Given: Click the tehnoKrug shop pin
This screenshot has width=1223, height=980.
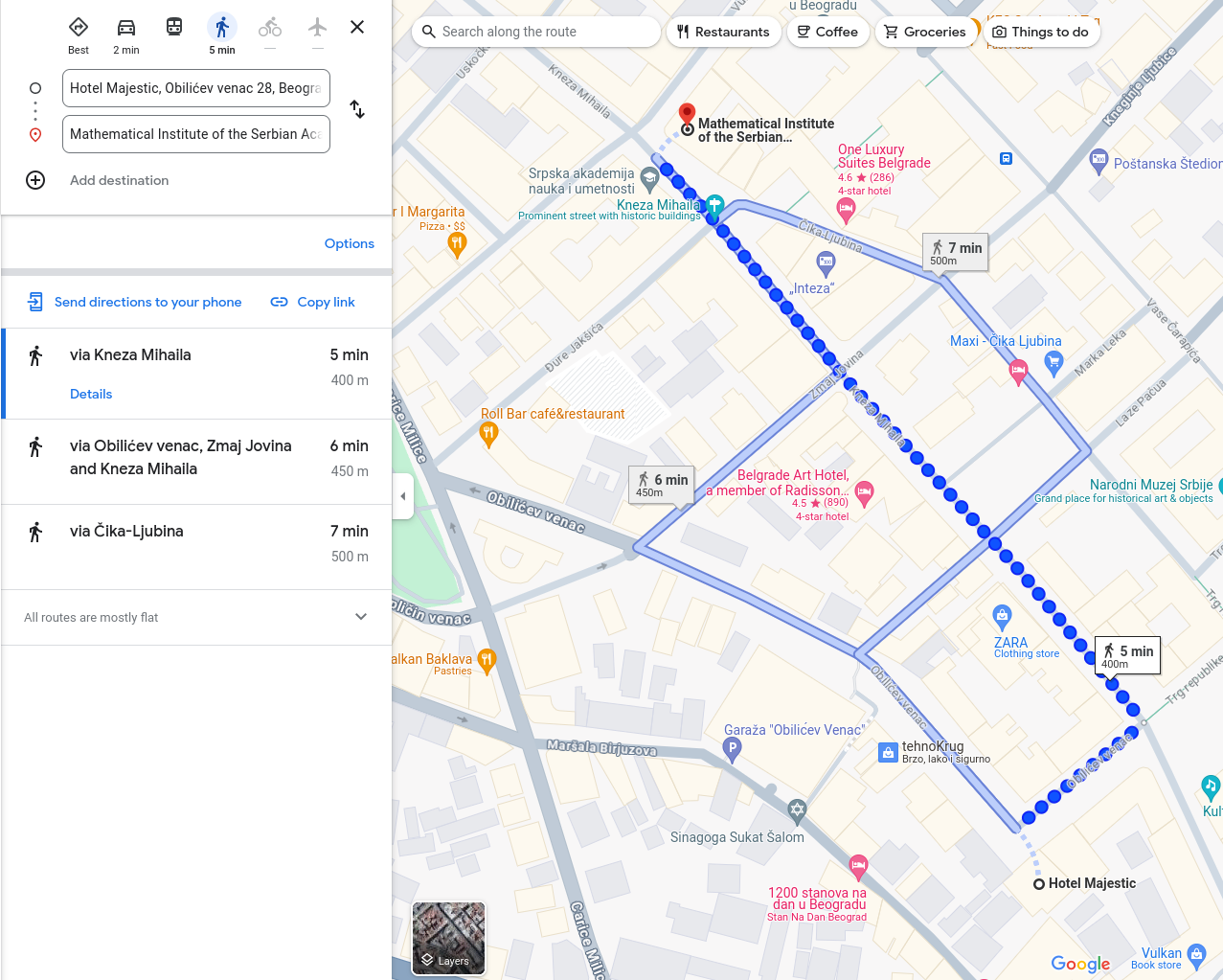Looking at the screenshot, I should point(888,753).
